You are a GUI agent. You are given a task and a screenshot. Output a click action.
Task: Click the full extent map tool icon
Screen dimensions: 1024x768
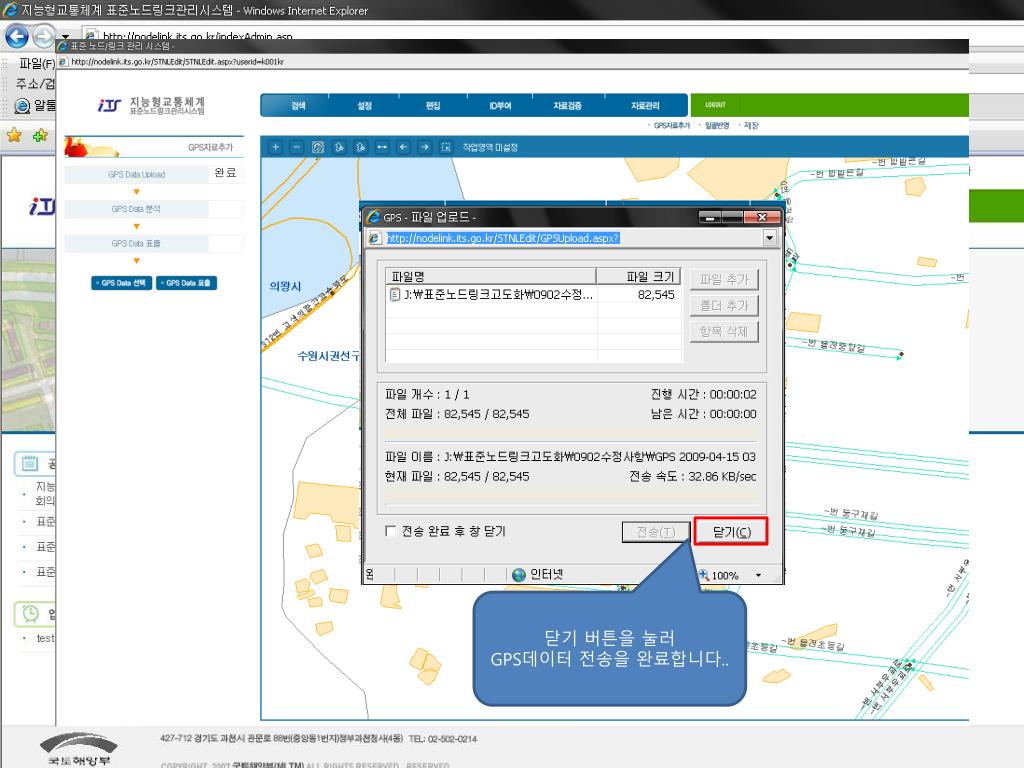pyautogui.click(x=318, y=147)
